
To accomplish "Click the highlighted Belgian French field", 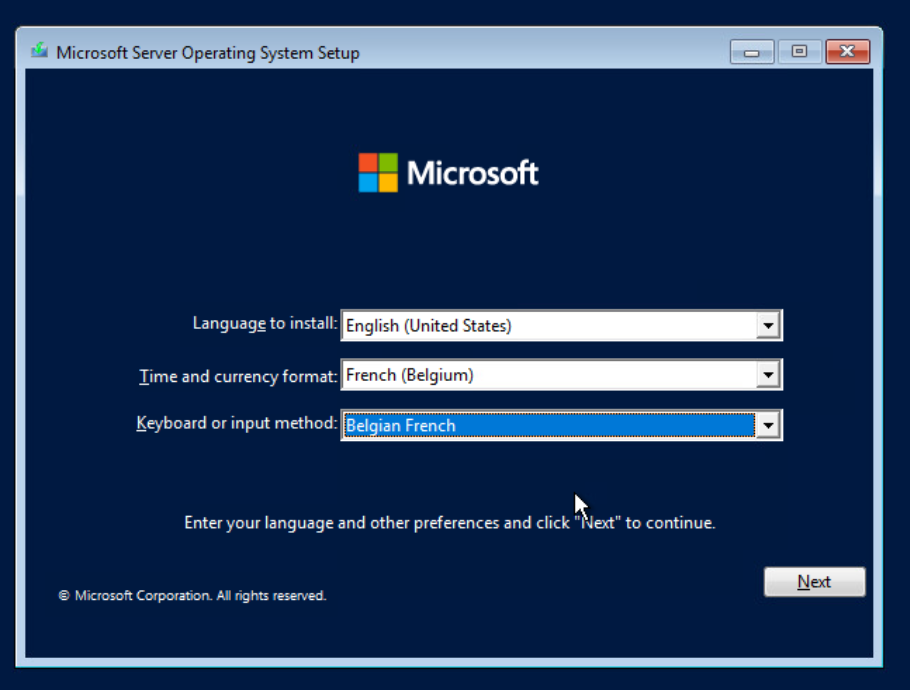I will click(561, 425).
